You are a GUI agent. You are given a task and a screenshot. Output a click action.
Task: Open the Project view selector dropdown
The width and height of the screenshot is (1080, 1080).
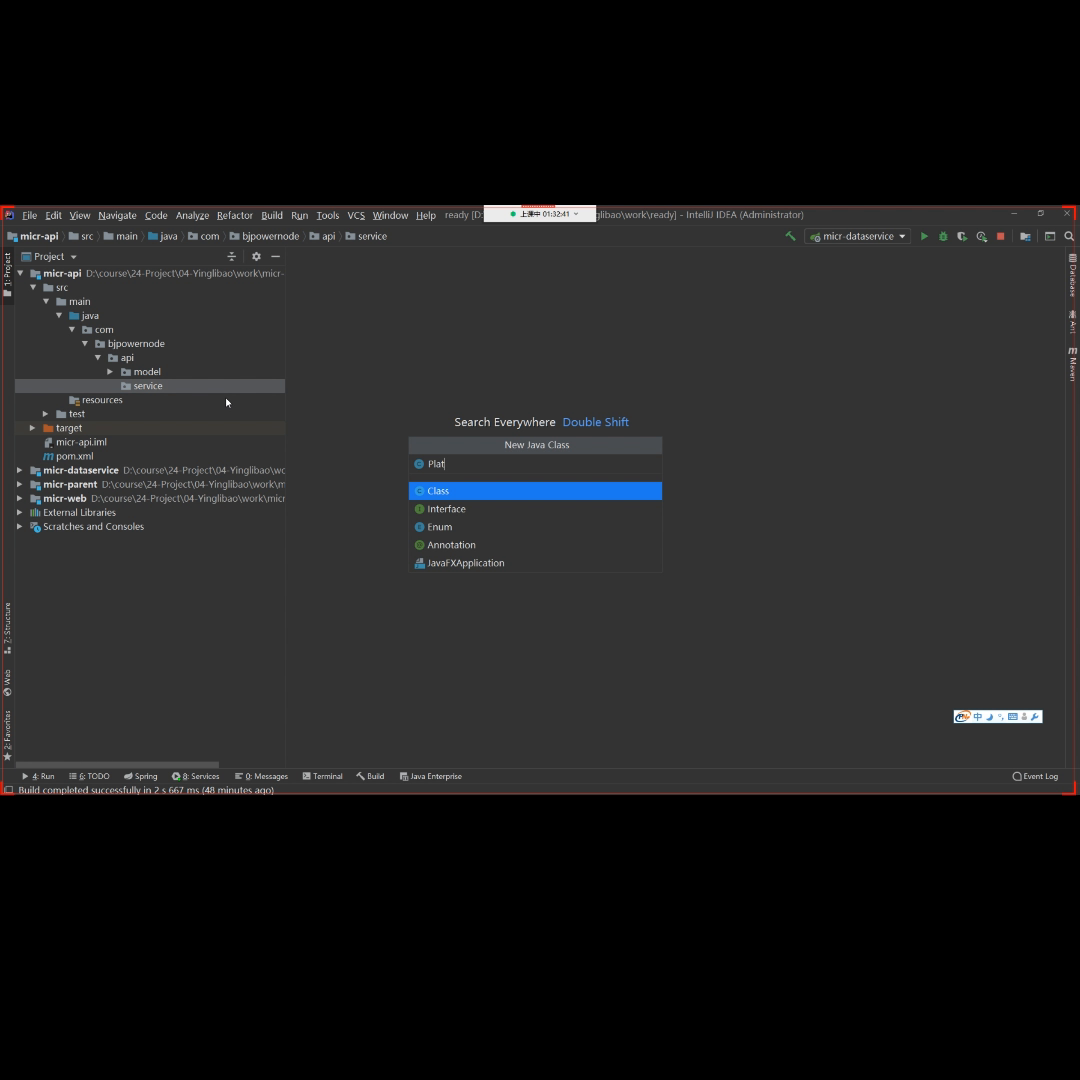49,256
